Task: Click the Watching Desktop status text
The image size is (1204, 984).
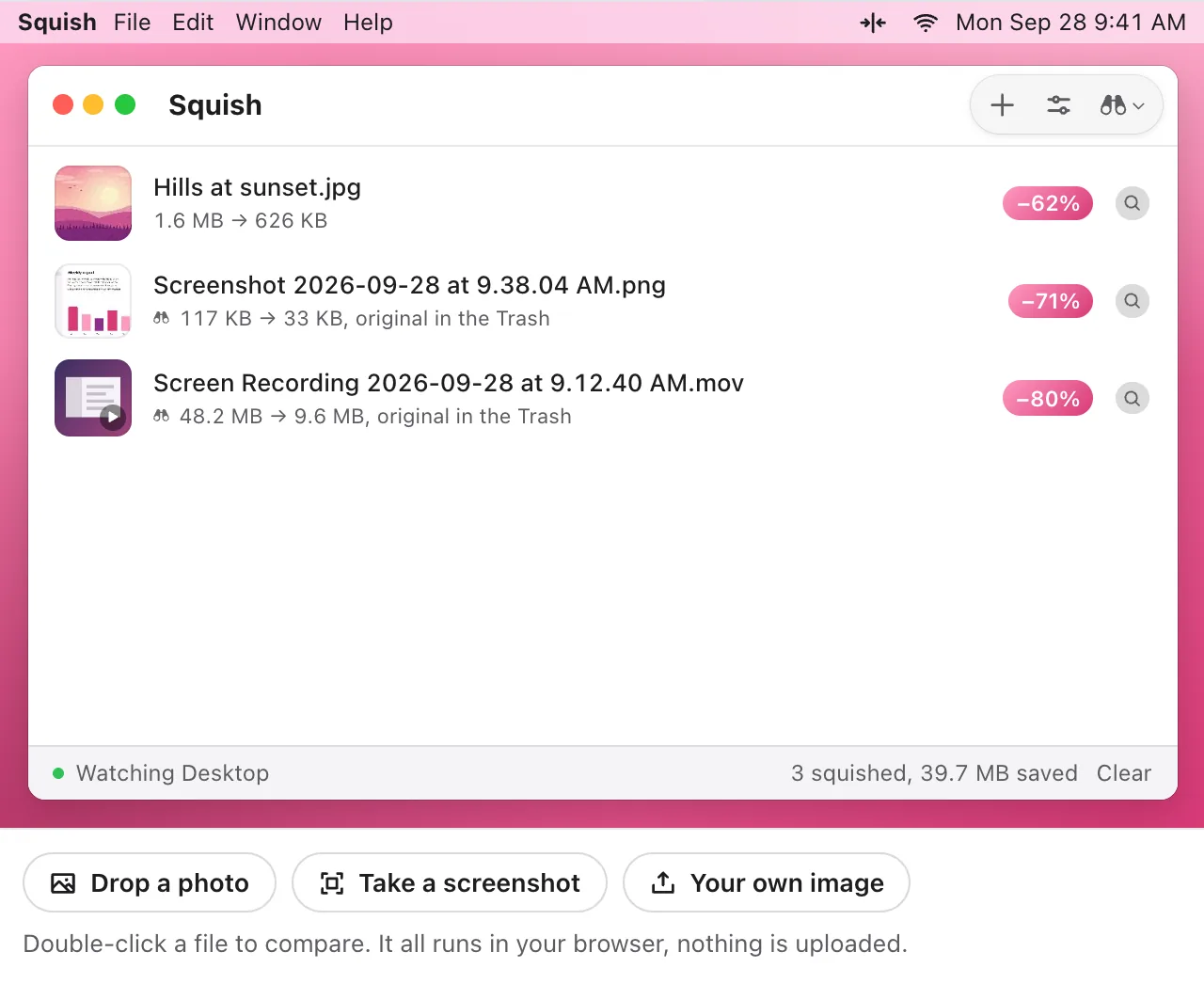Action: [x=172, y=773]
